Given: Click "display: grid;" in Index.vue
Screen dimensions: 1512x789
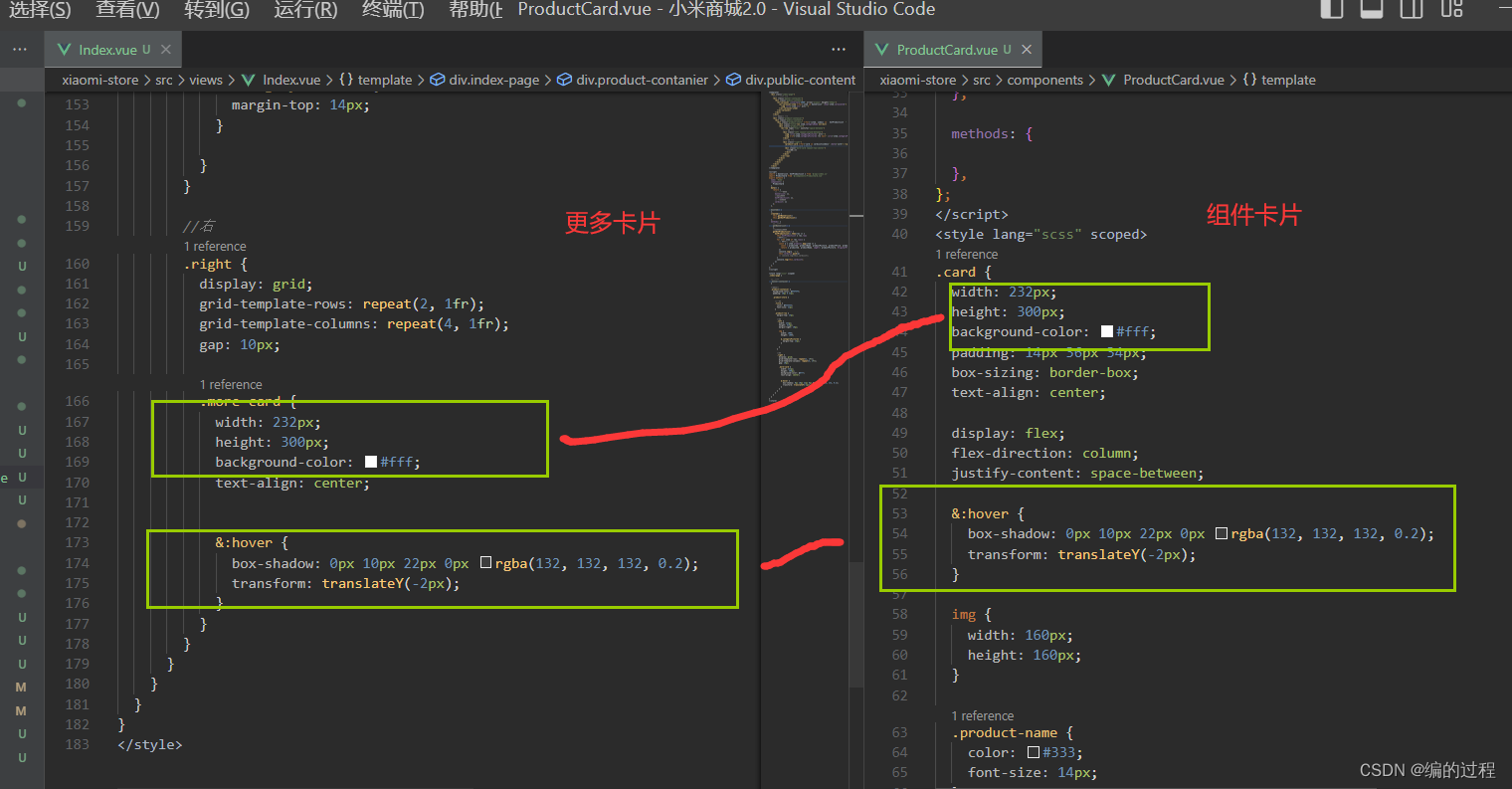Looking at the screenshot, I should pos(256,284).
